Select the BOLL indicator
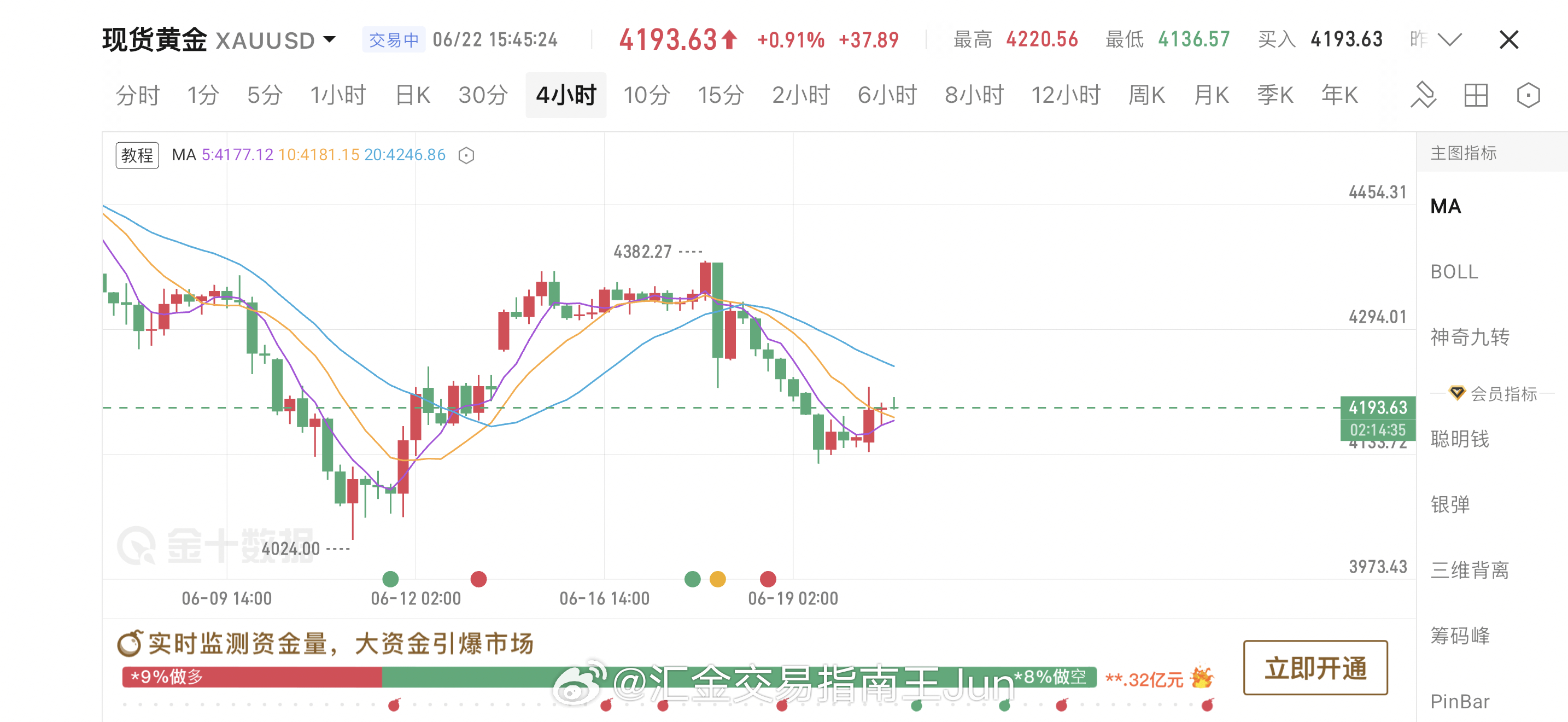Image resolution: width=1568 pixels, height=722 pixels. [1454, 271]
